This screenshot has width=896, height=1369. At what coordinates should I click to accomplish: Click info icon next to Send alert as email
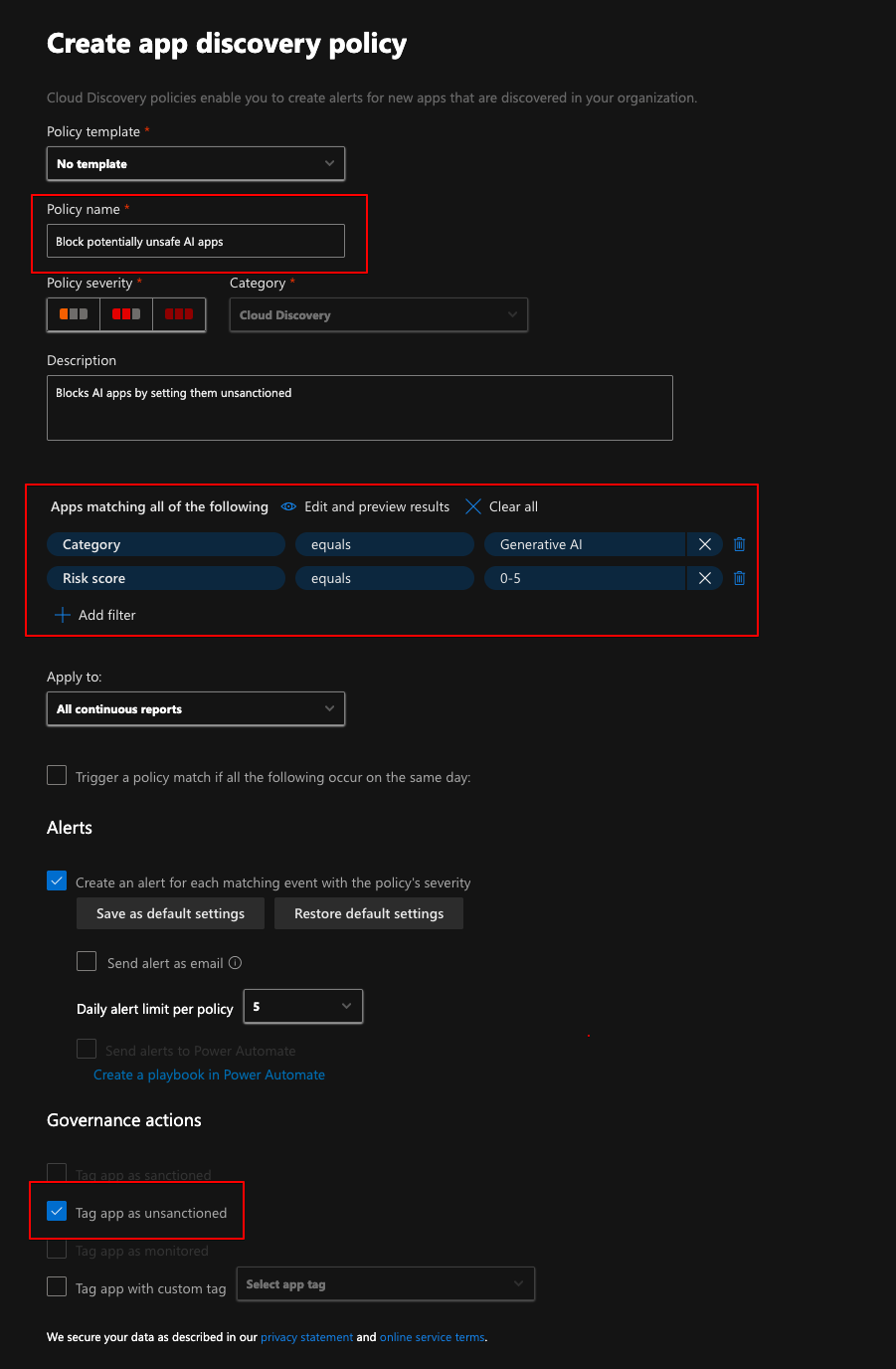click(235, 963)
